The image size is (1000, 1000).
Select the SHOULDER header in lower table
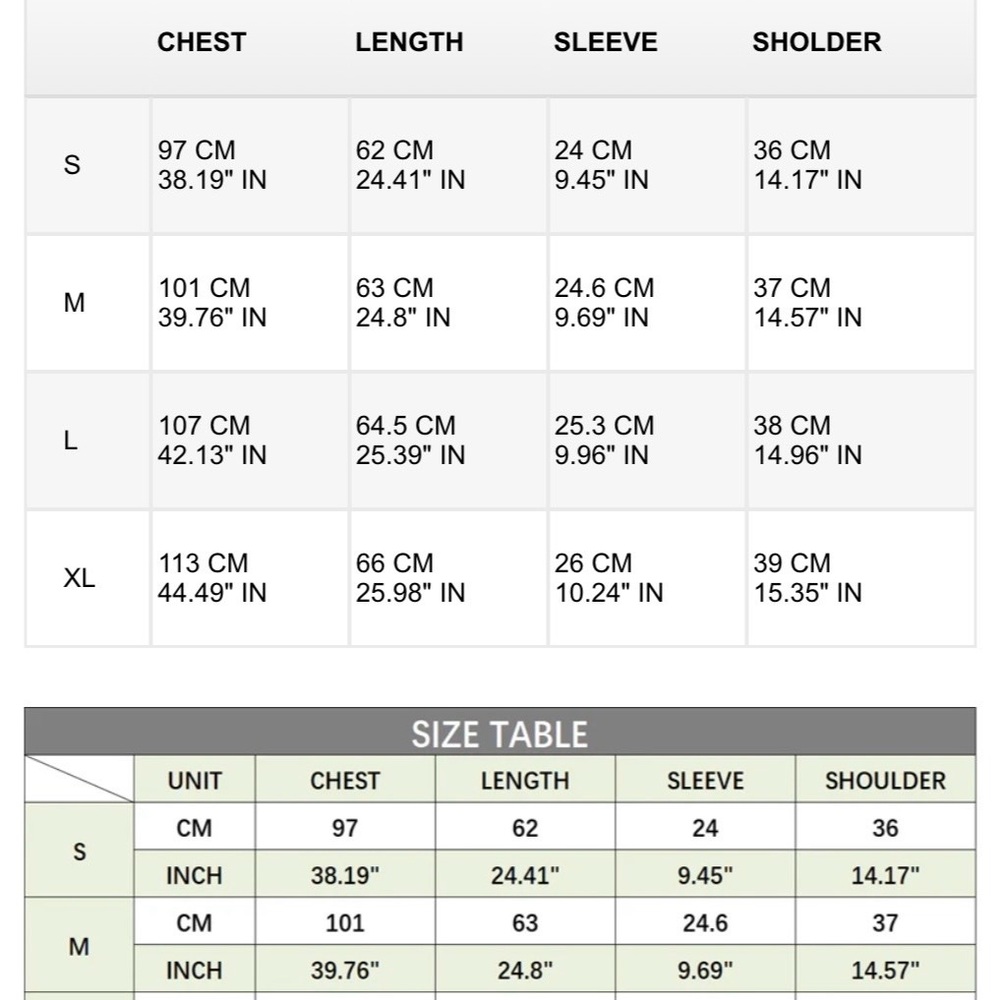(885, 780)
